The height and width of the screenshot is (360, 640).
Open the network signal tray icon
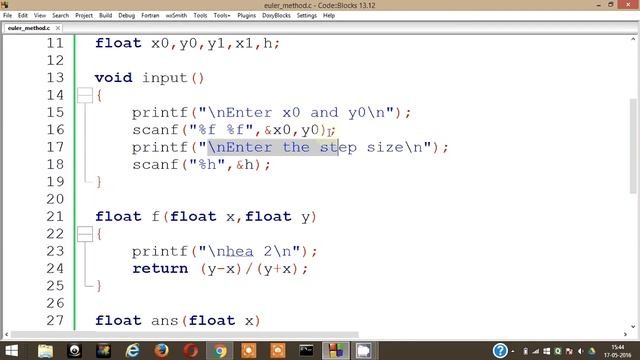pos(536,351)
